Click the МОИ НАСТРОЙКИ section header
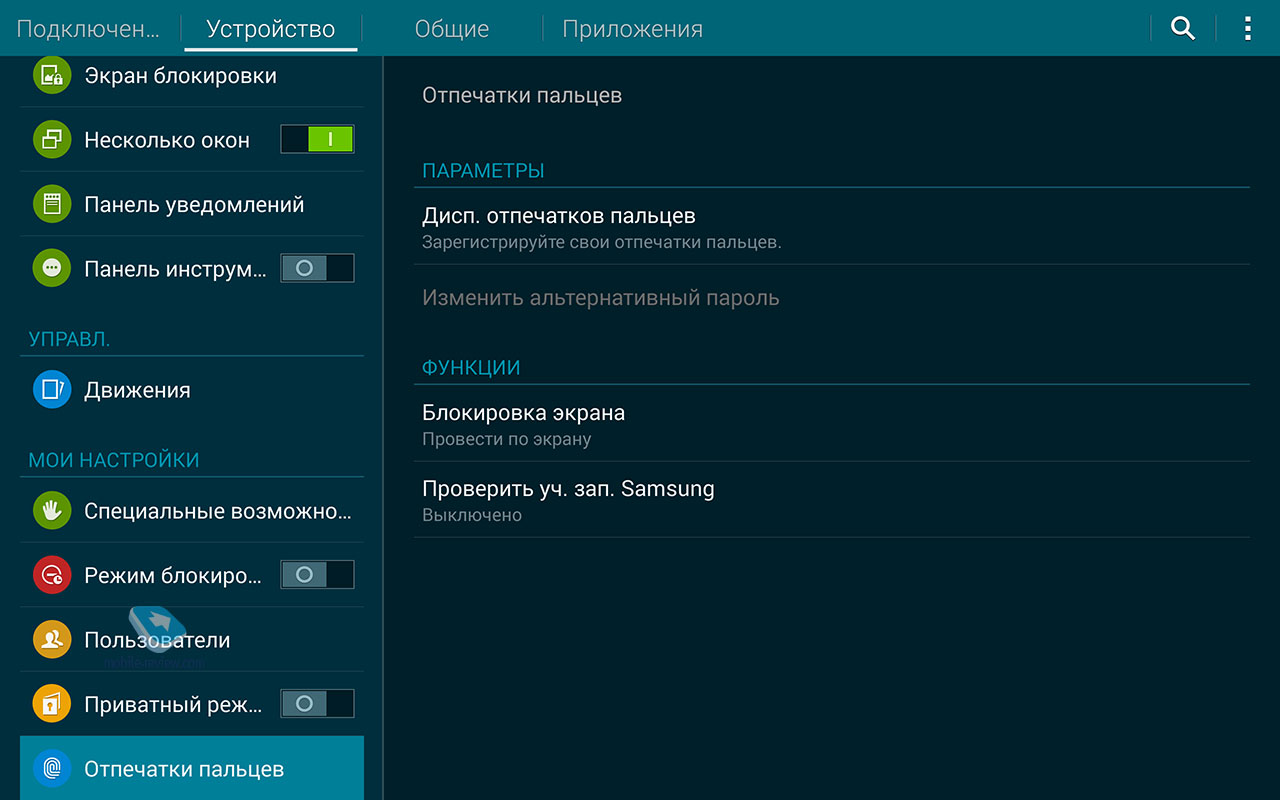 pyautogui.click(x=114, y=460)
